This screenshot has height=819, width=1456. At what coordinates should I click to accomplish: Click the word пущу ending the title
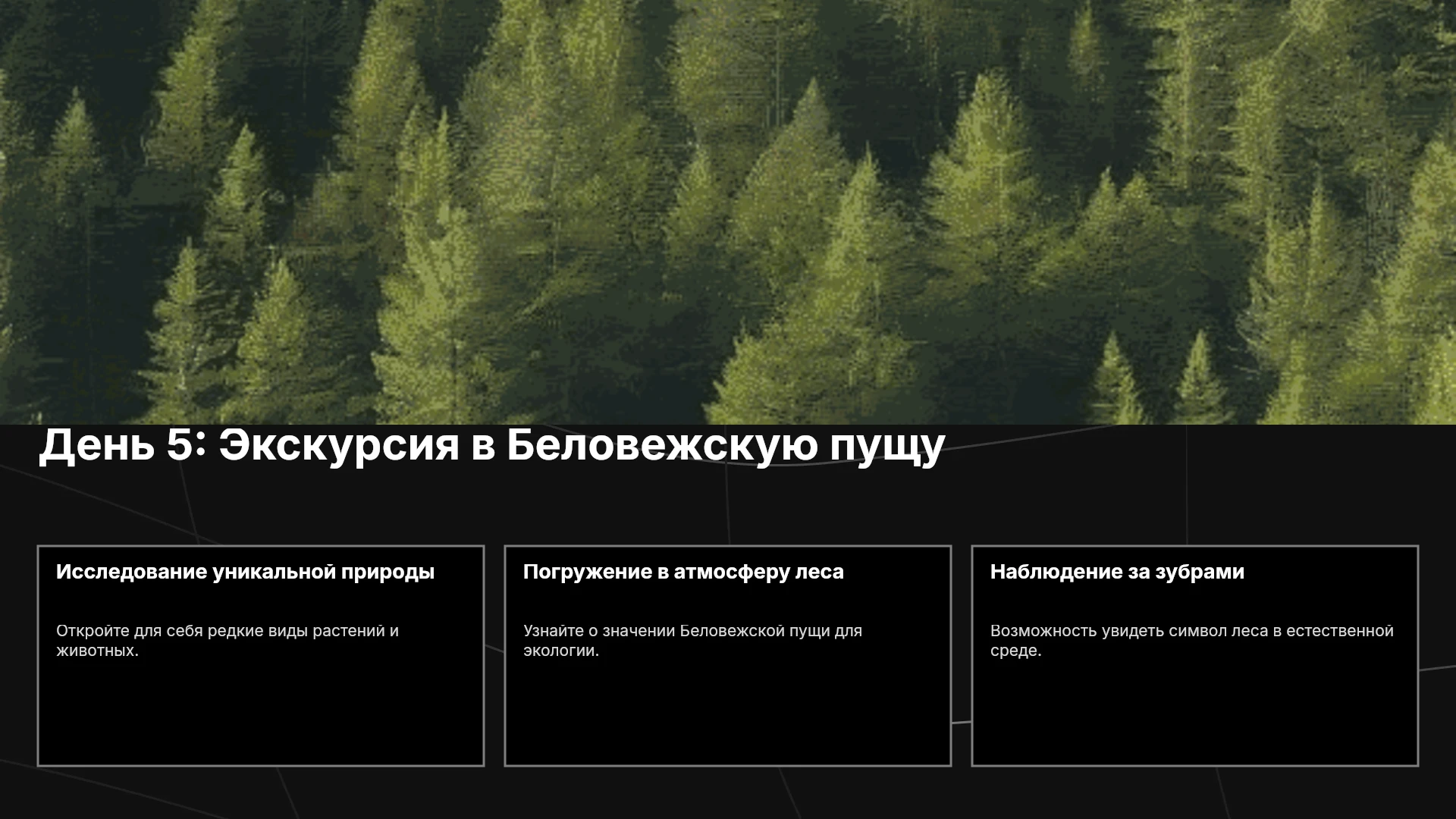click(x=887, y=447)
